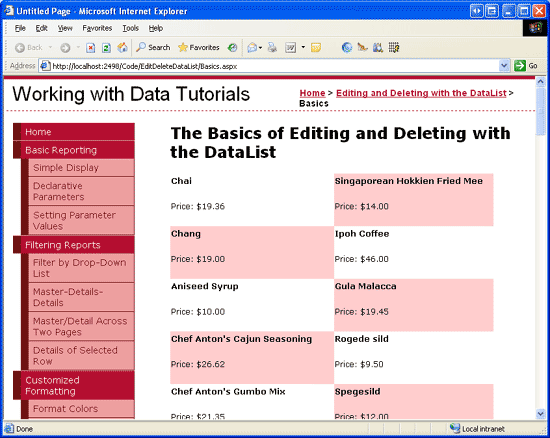Open the Favorites menu in menu bar
Screen dimensions: 550x438
tap(97, 28)
